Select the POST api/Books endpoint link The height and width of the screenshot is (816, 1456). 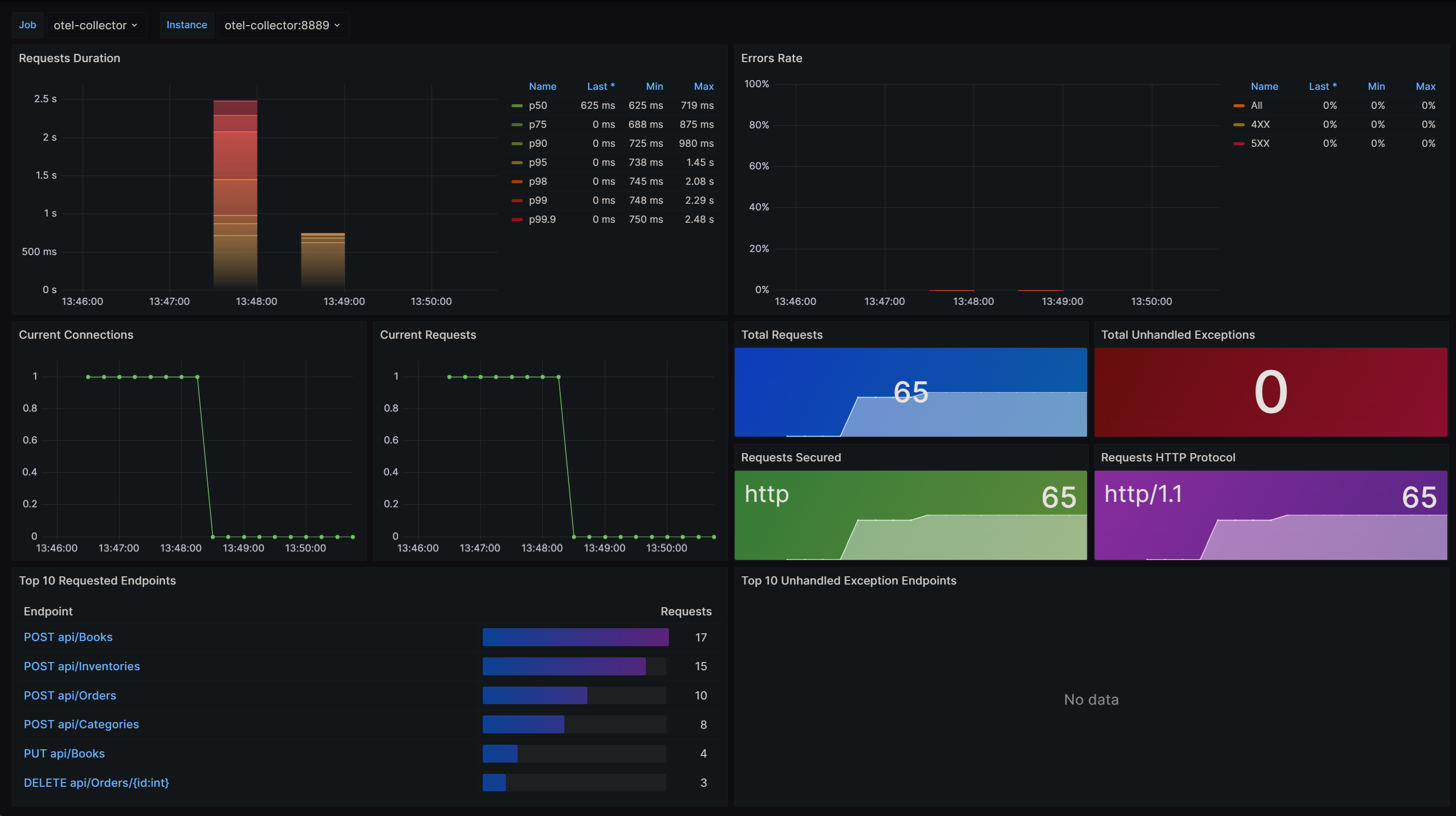[x=68, y=636]
